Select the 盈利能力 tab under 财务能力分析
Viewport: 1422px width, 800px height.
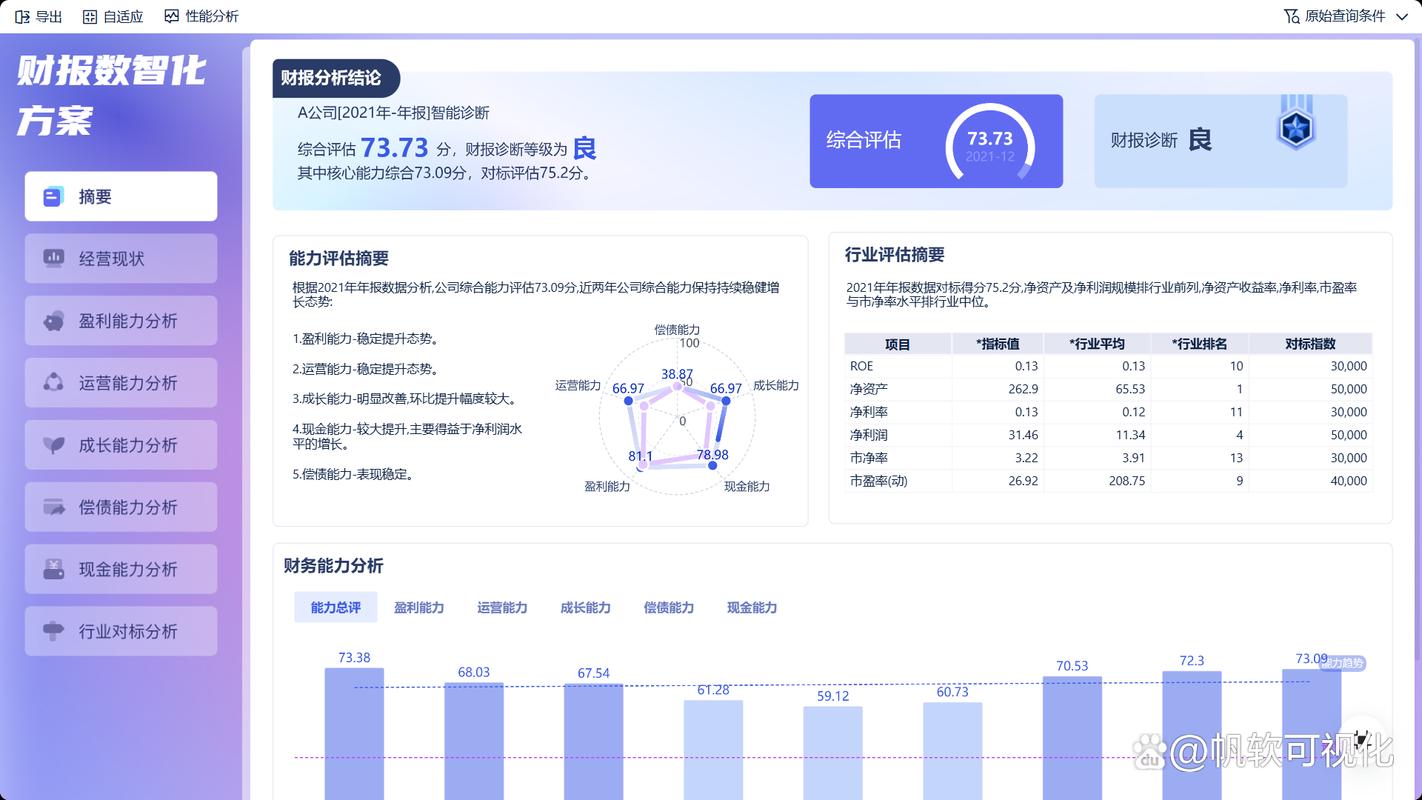pyautogui.click(x=419, y=607)
